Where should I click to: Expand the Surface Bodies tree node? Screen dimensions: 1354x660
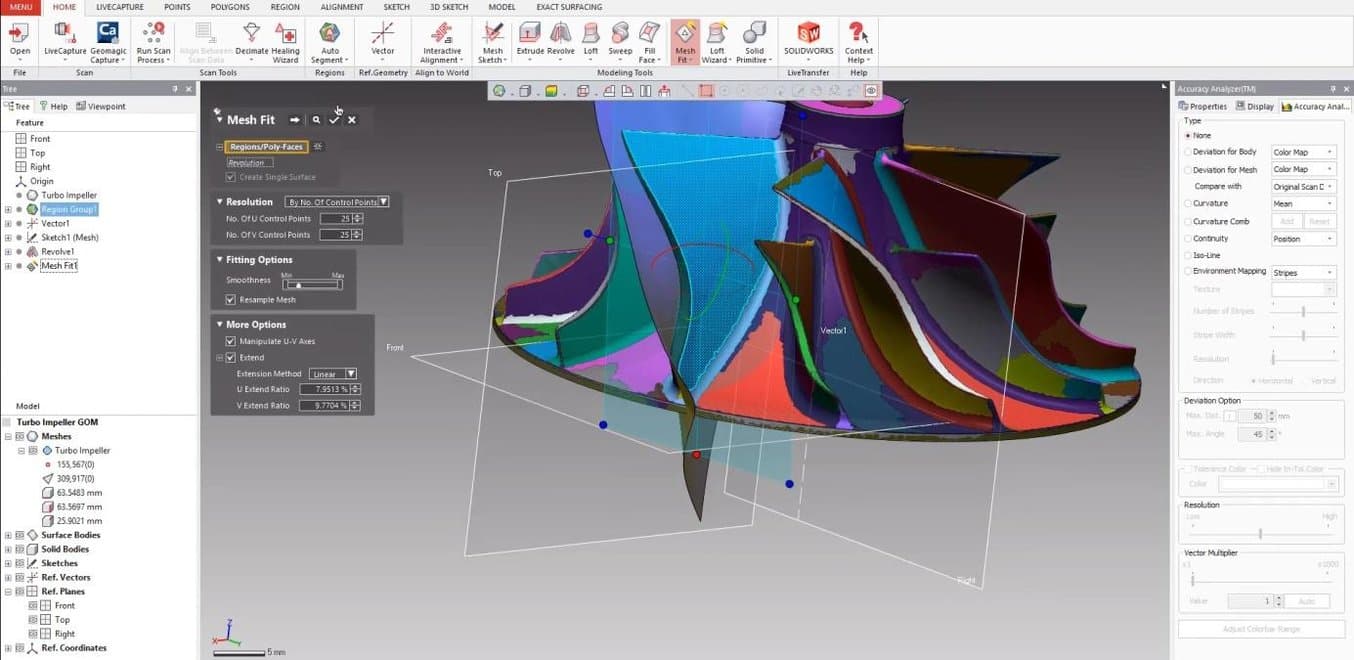point(8,535)
